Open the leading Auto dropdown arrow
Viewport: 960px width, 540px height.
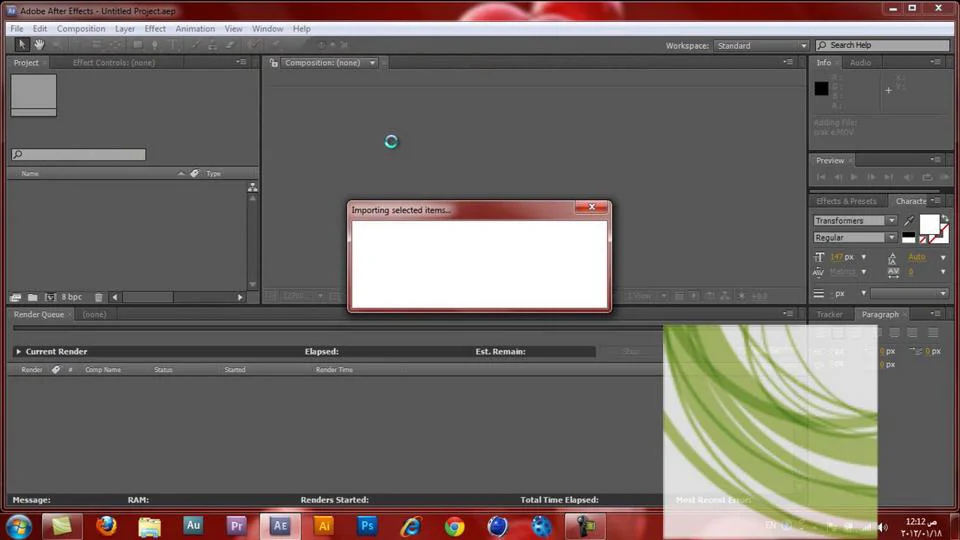pos(943,257)
